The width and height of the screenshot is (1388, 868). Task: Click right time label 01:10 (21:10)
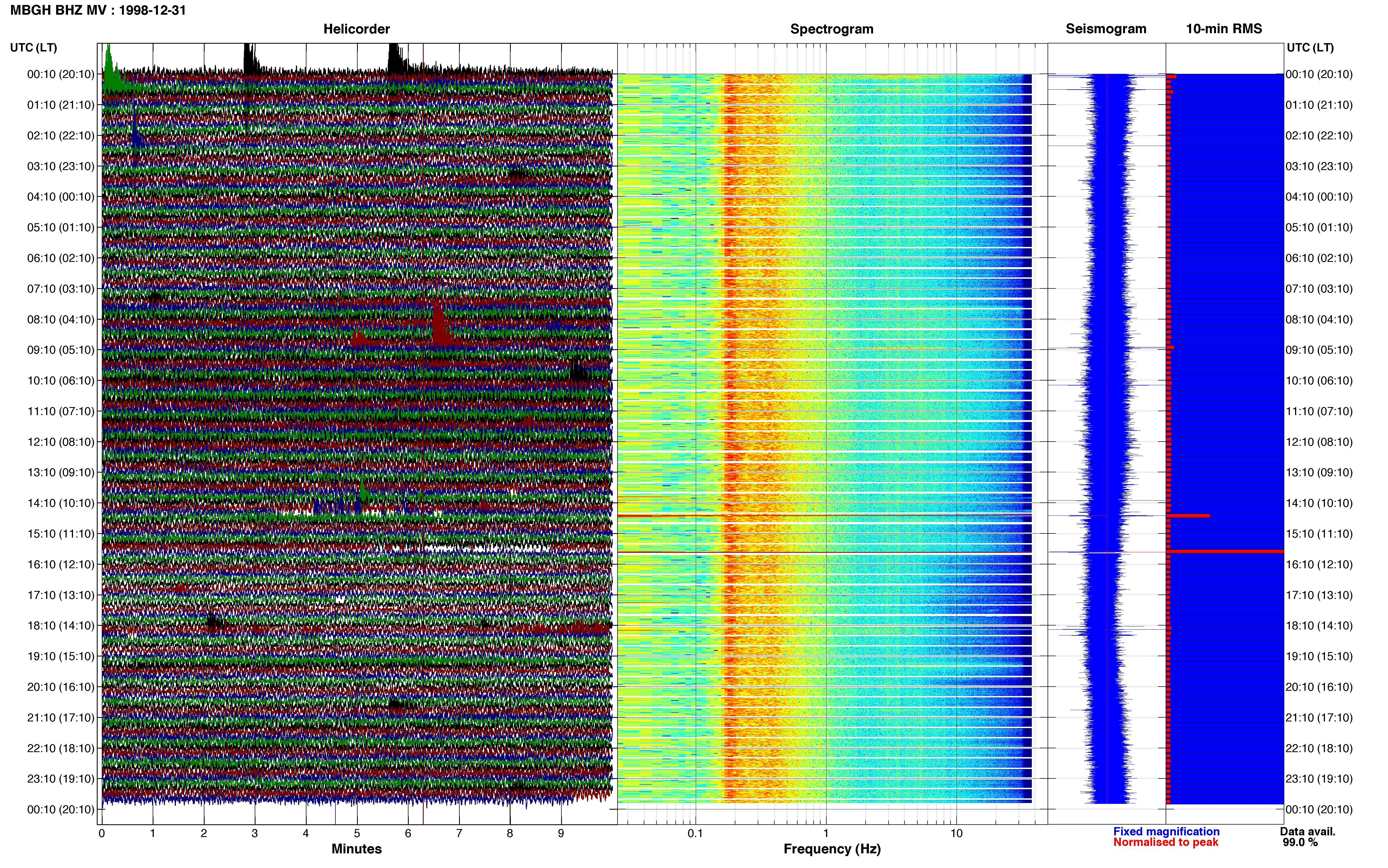[1319, 105]
